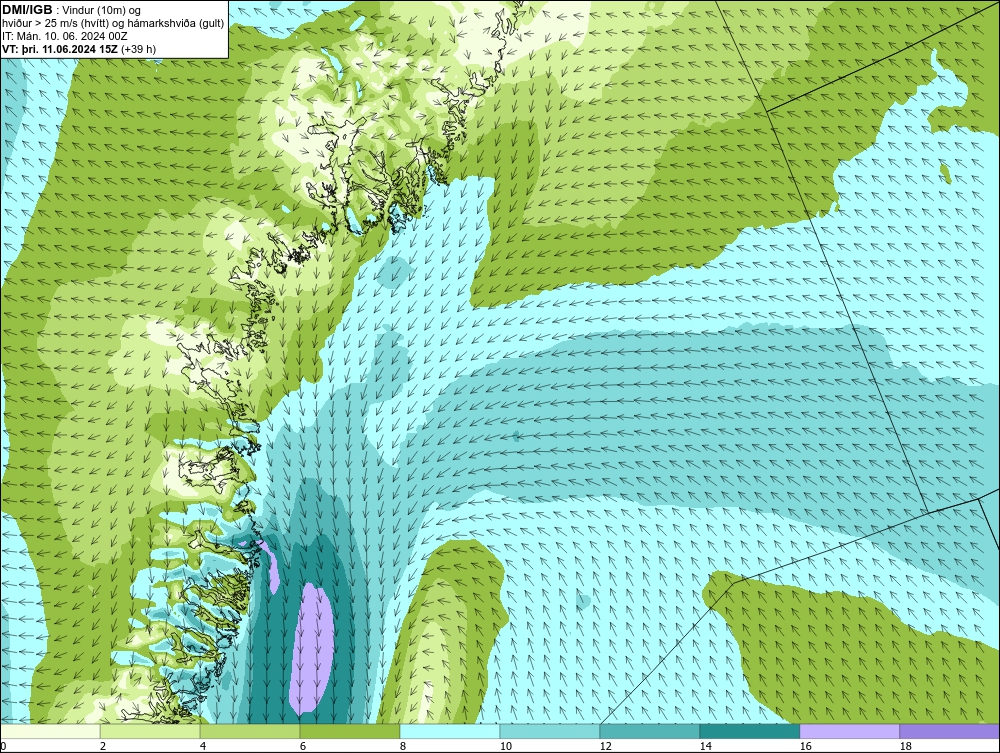This screenshot has height=753, width=1000.
Task: Click the legend scale label 16
Action: click(805, 746)
